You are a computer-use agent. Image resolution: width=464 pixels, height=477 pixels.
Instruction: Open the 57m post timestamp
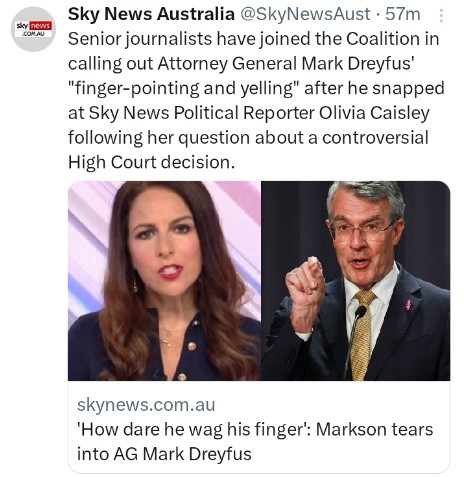(x=403, y=14)
